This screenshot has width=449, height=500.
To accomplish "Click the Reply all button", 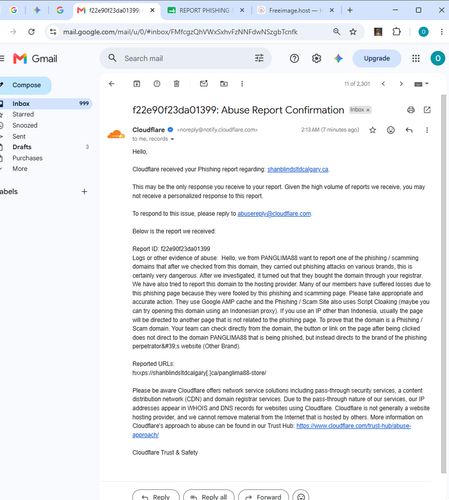I will click(209, 496).
